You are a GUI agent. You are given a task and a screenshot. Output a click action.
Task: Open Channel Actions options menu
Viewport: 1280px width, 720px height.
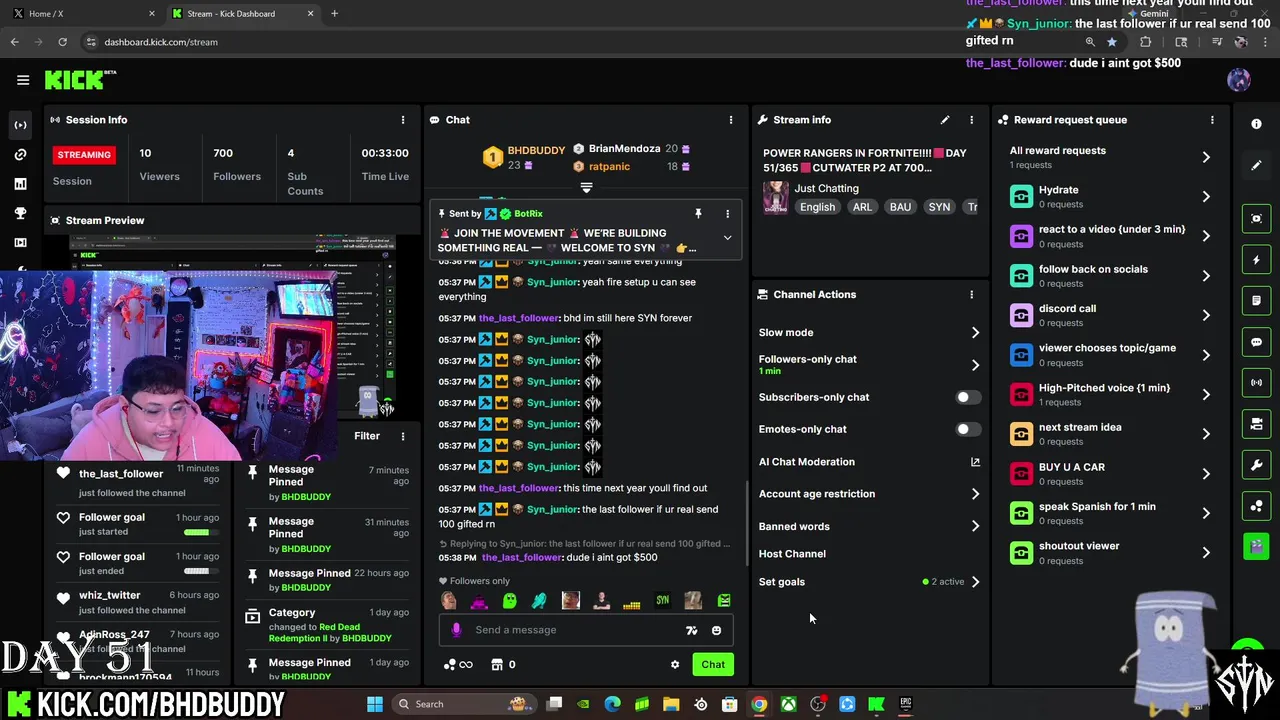[971, 295]
